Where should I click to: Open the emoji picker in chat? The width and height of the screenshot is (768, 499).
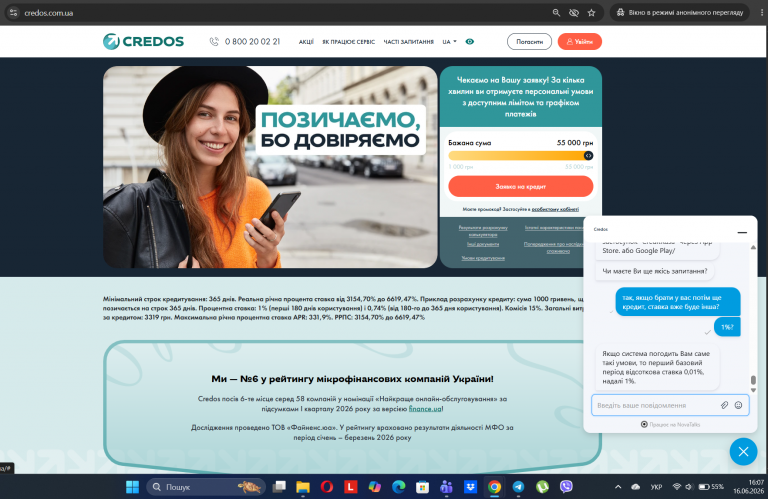pos(738,405)
